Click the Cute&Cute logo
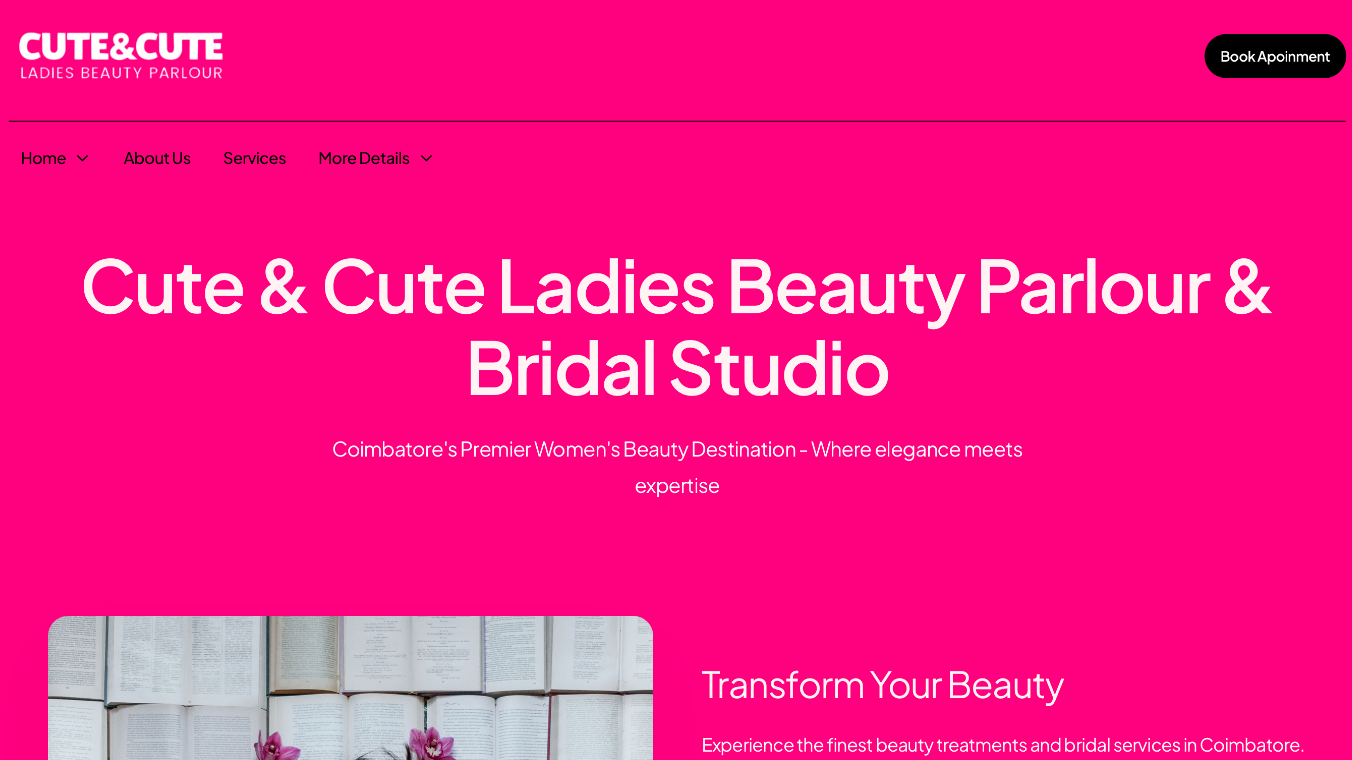 [120, 47]
